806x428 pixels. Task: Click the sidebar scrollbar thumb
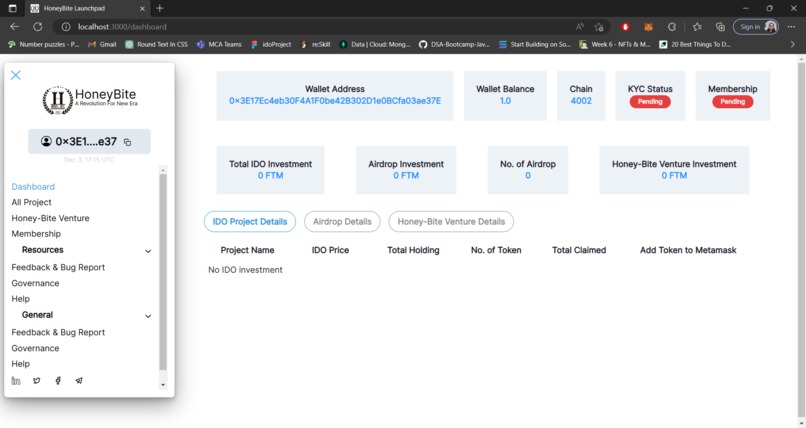tap(163, 272)
